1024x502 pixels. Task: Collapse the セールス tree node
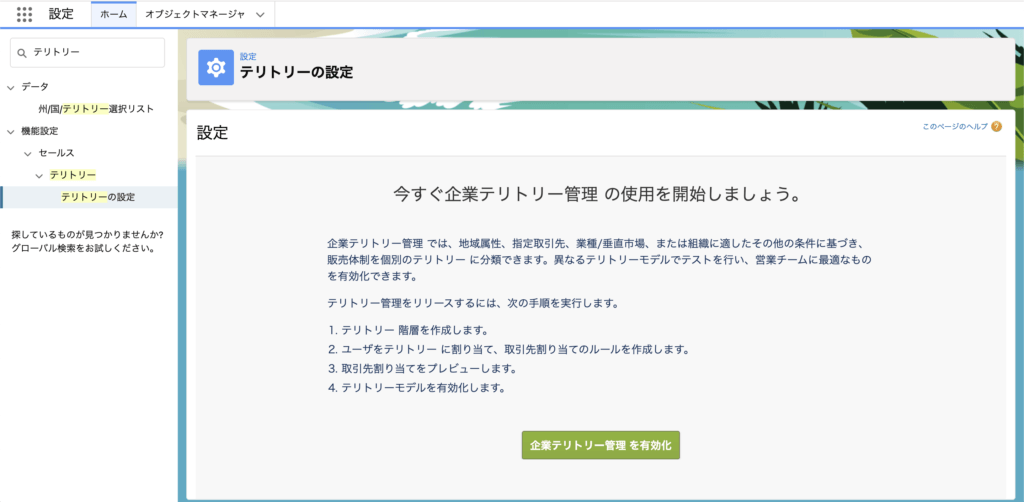click(x=27, y=153)
